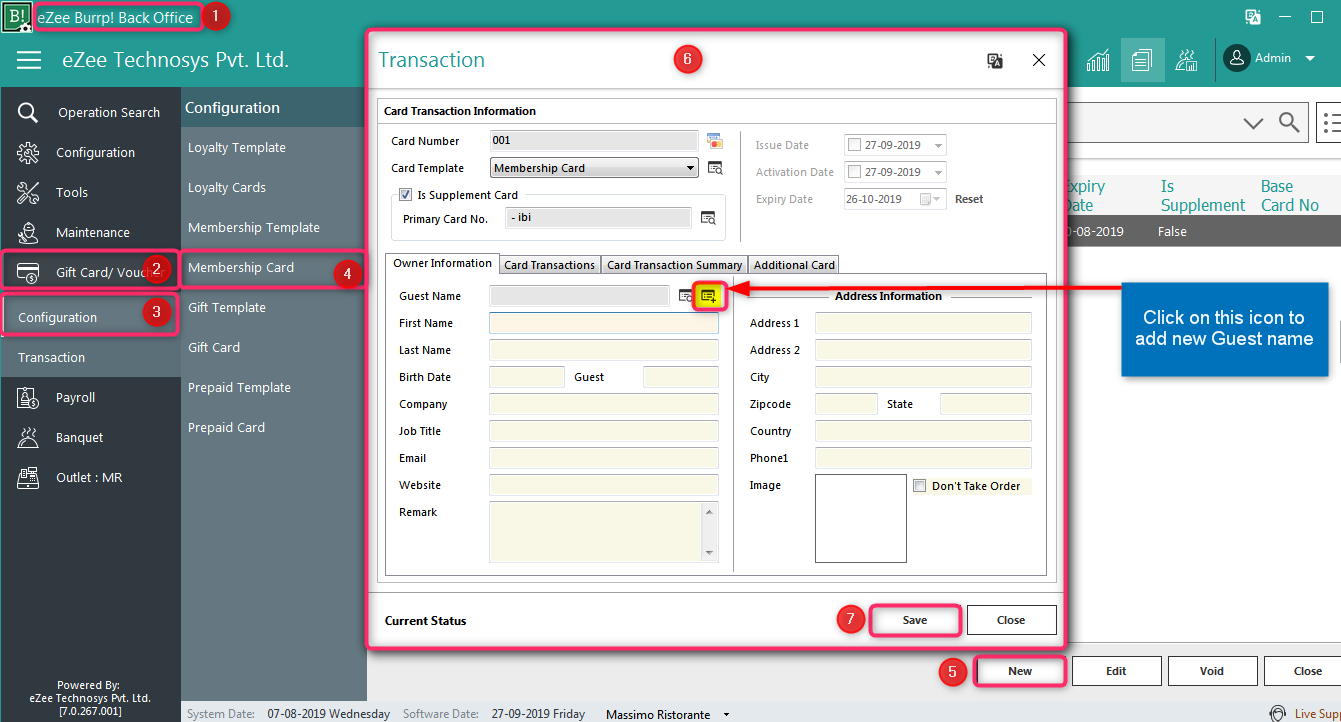Screen dimensions: 1341x722
Task: Click the Reset link beside Expiry Date
Action: (969, 199)
